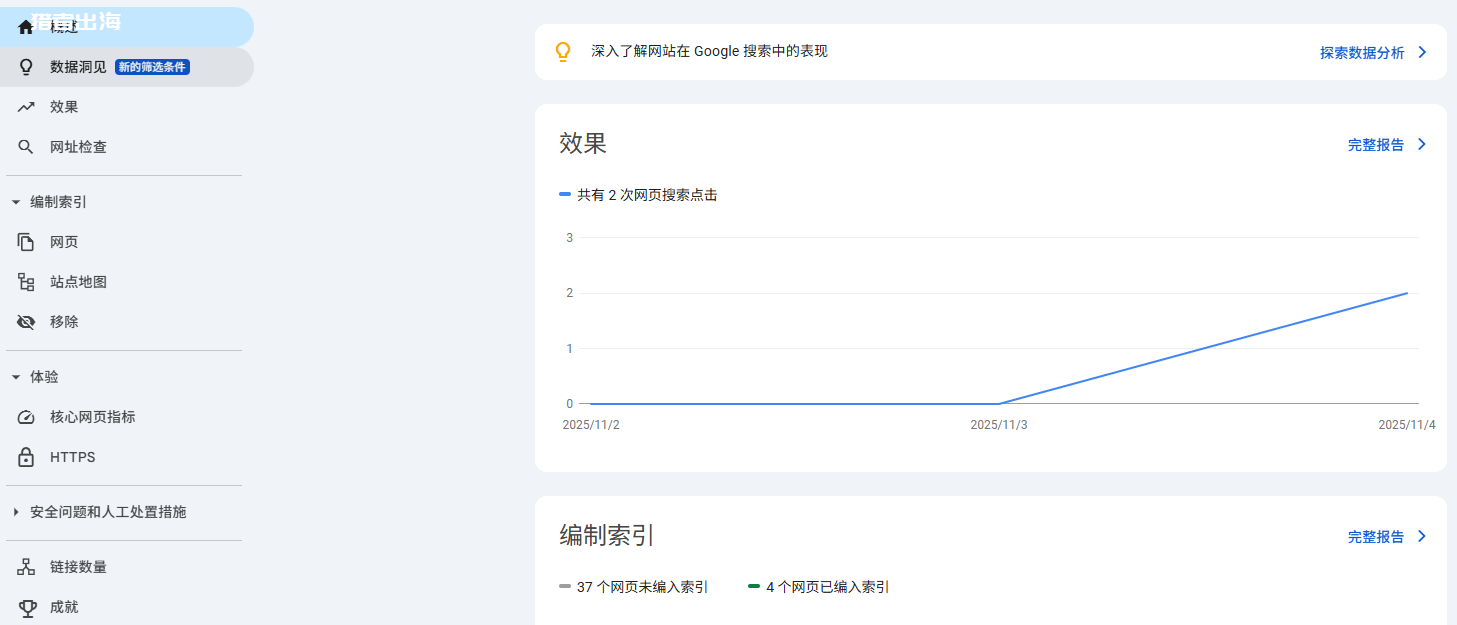Open the 移除 removals eye icon
This screenshot has width=1457, height=625.
(25, 321)
